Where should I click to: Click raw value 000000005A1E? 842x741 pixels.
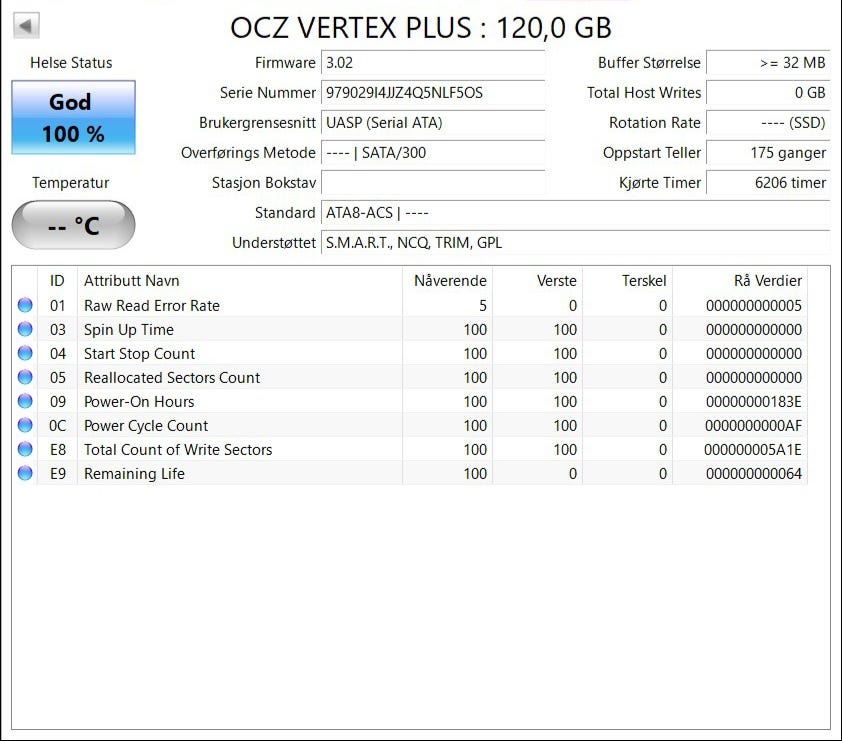[753, 449]
